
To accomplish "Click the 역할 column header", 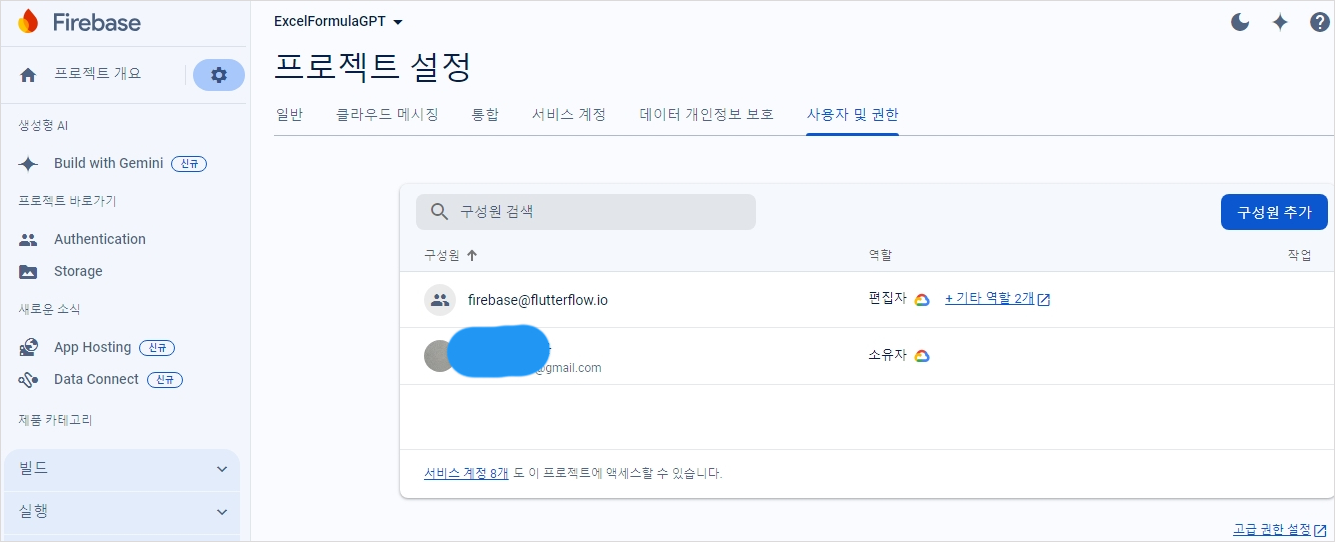I will click(x=880, y=255).
